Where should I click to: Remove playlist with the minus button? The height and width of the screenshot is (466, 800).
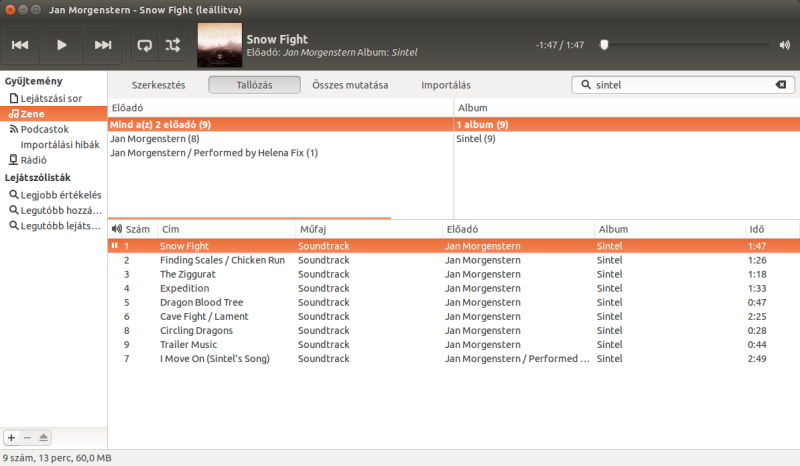pyautogui.click(x=28, y=437)
